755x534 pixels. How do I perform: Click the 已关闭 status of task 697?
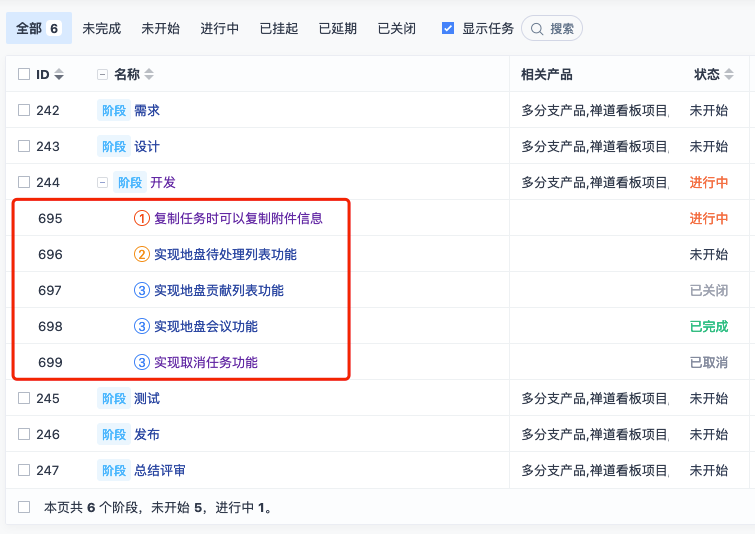(x=709, y=290)
